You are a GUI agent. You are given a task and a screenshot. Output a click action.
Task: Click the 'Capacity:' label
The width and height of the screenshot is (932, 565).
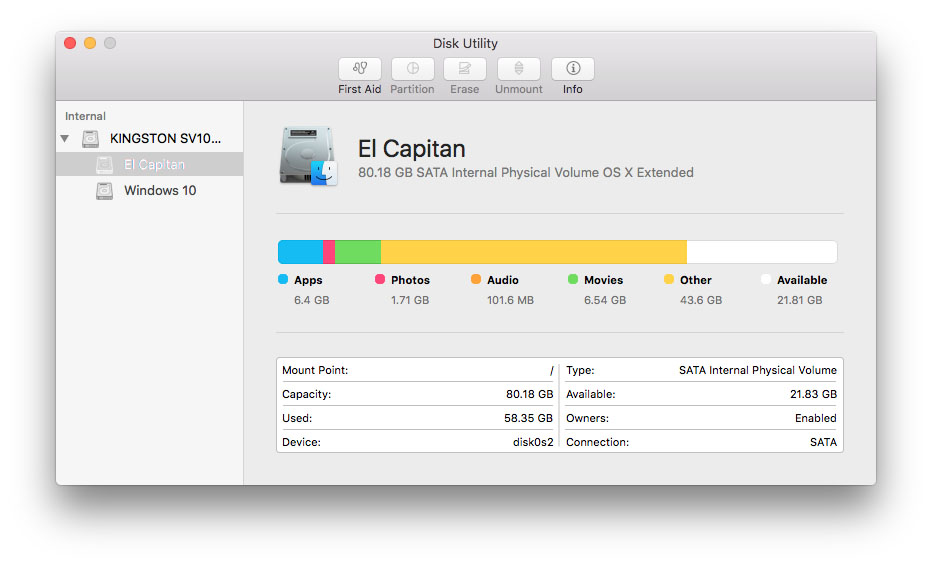(307, 394)
